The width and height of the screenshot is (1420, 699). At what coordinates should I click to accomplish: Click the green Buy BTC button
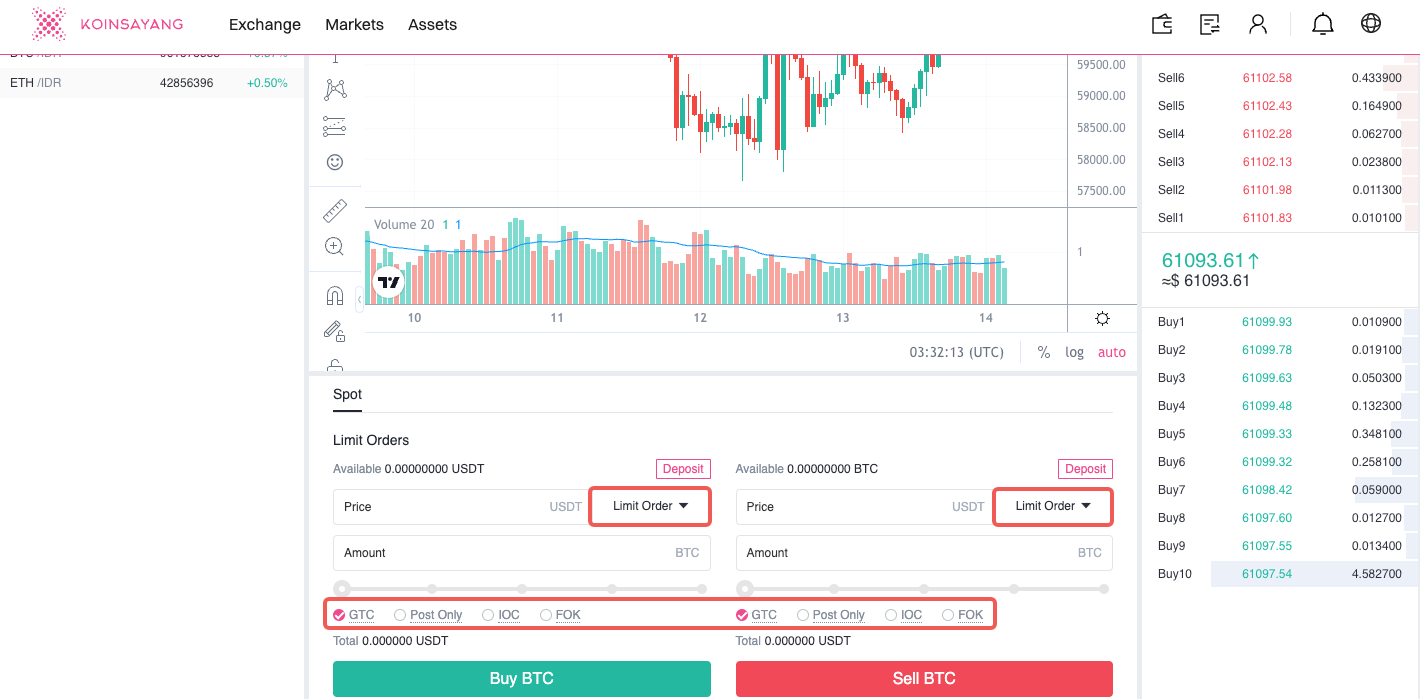(521, 678)
